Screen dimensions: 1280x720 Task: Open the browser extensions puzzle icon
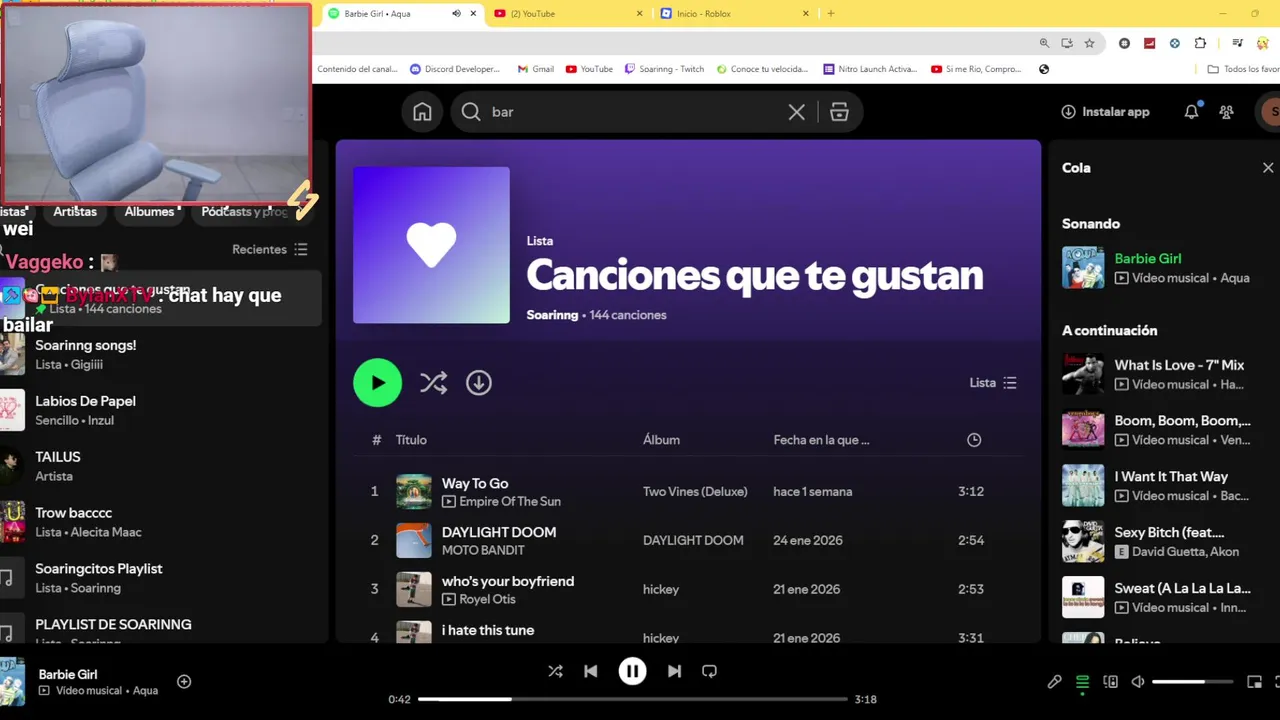point(1200,43)
